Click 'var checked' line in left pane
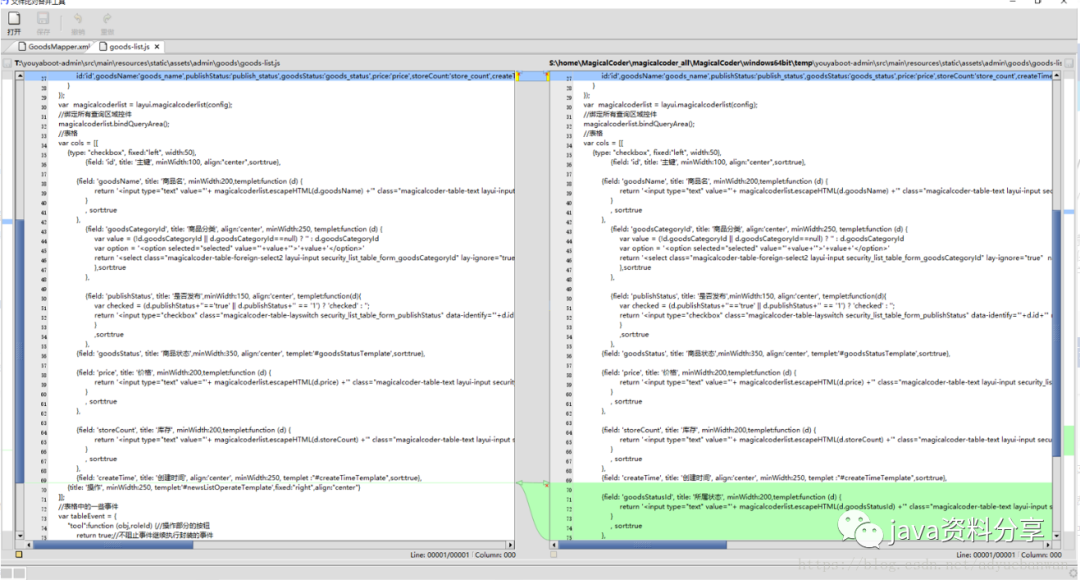 [231, 305]
